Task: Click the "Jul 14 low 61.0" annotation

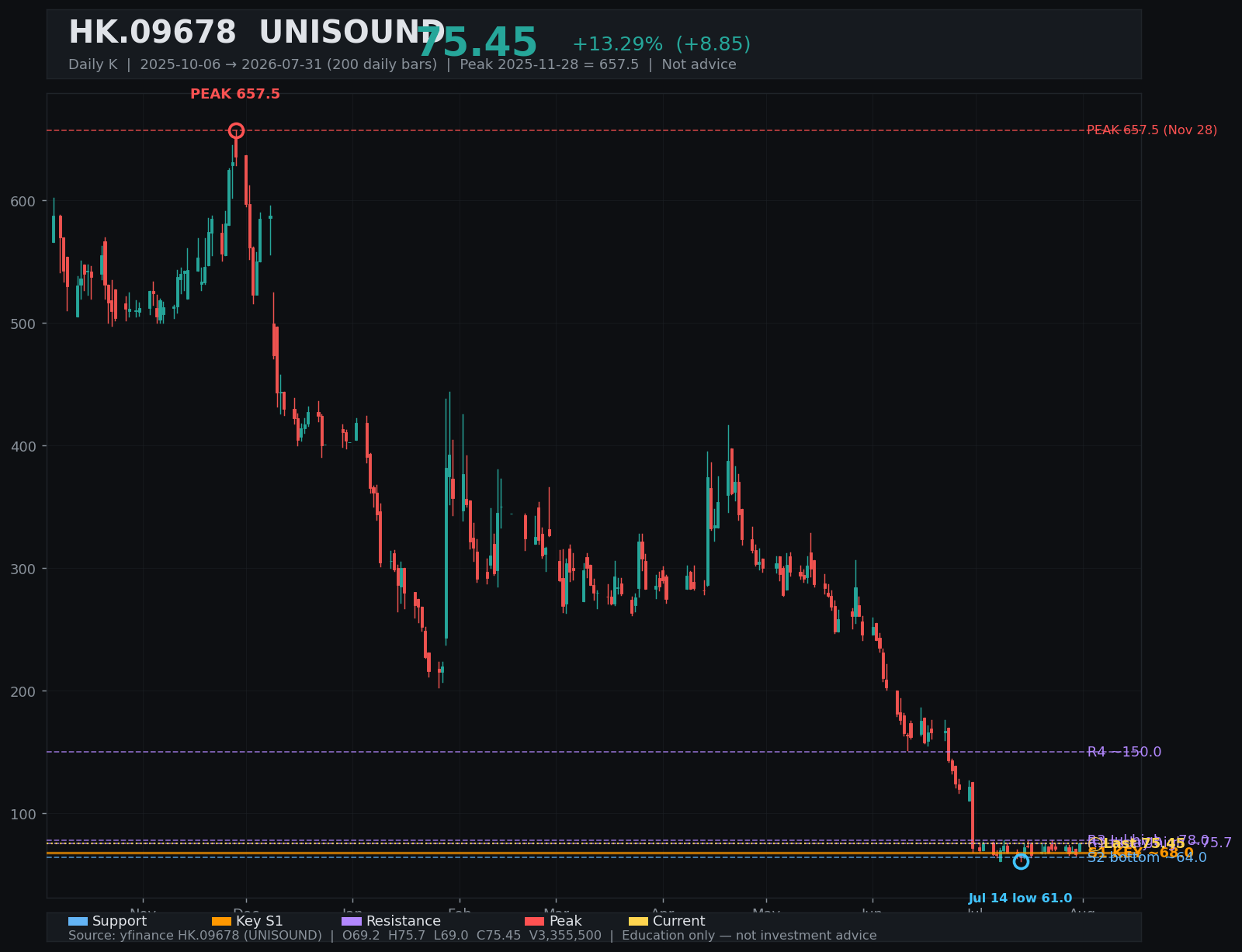Action: 1020,898
